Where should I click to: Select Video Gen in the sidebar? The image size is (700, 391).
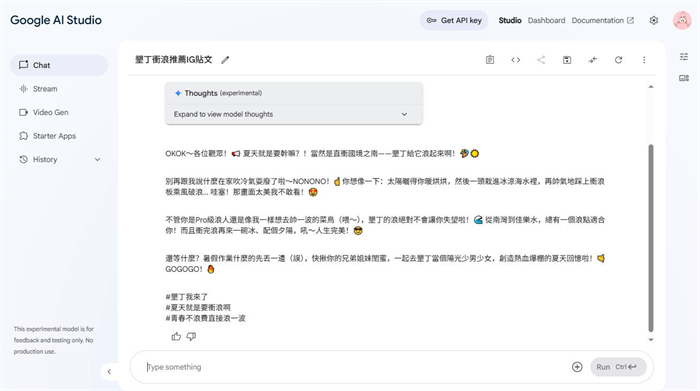click(x=58, y=112)
